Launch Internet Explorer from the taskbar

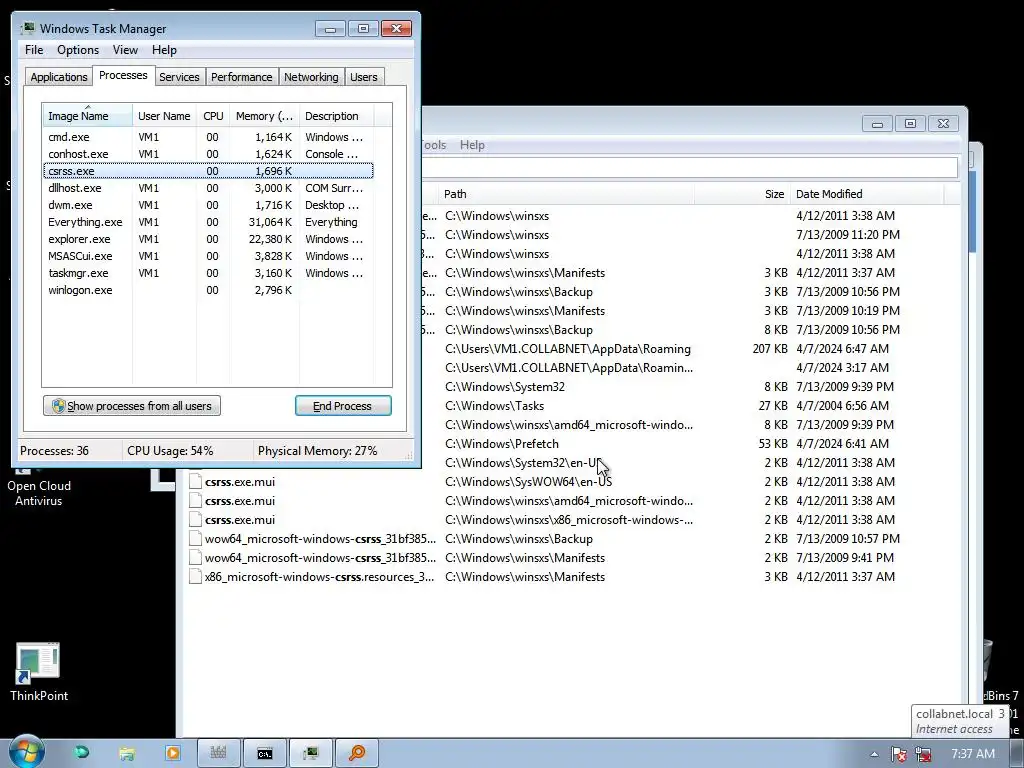click(x=81, y=753)
